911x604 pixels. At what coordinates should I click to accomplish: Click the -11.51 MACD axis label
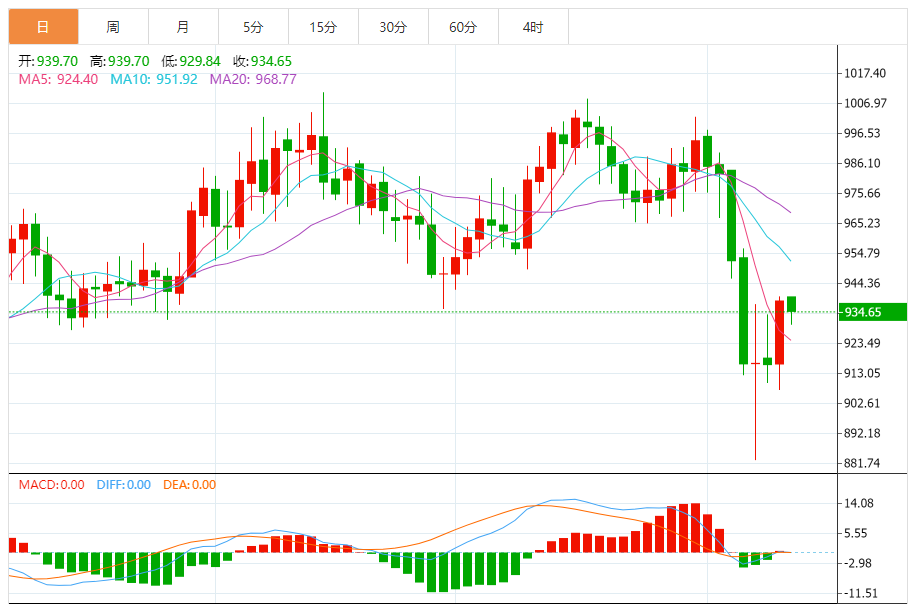click(860, 594)
